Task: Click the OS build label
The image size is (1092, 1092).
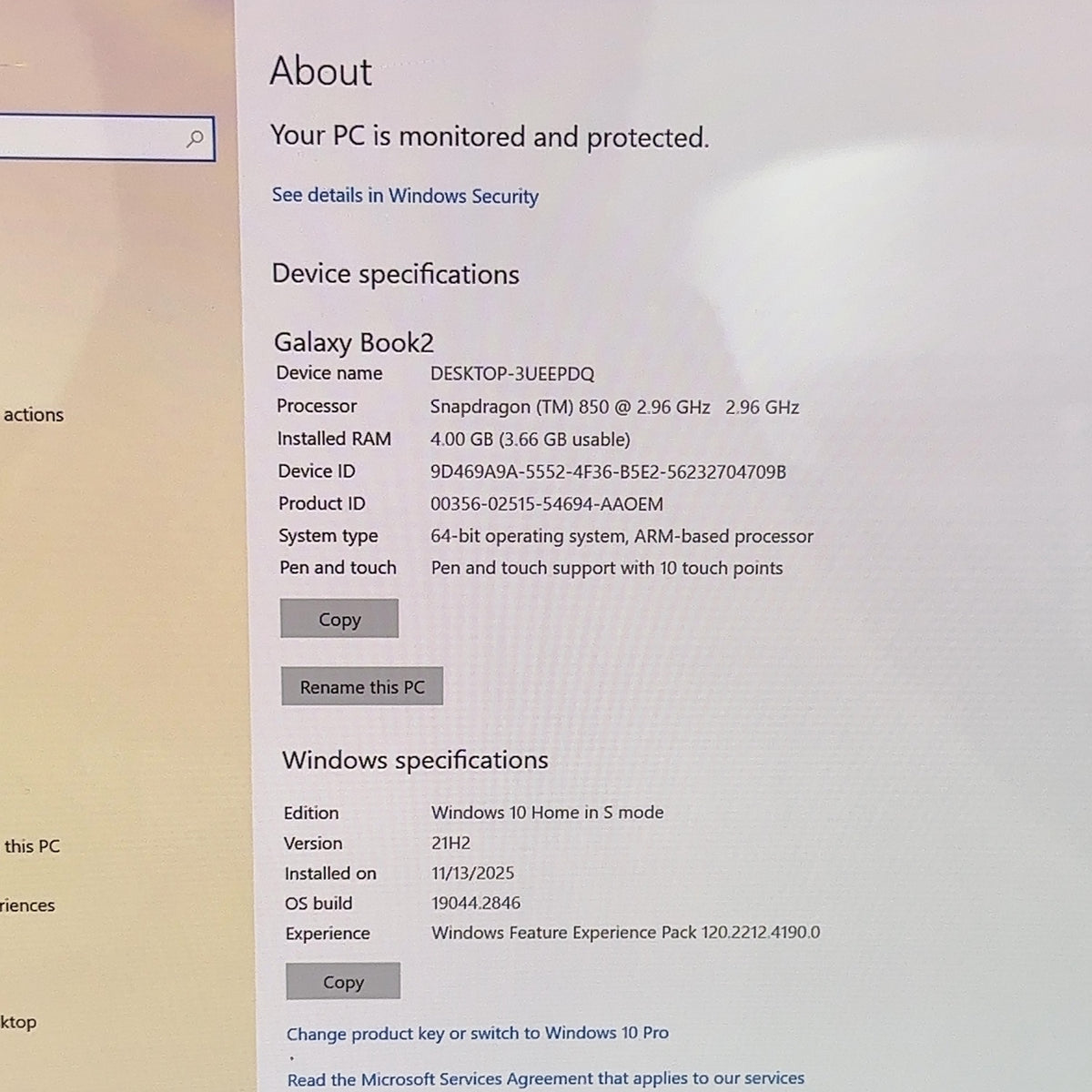Action: tap(318, 904)
